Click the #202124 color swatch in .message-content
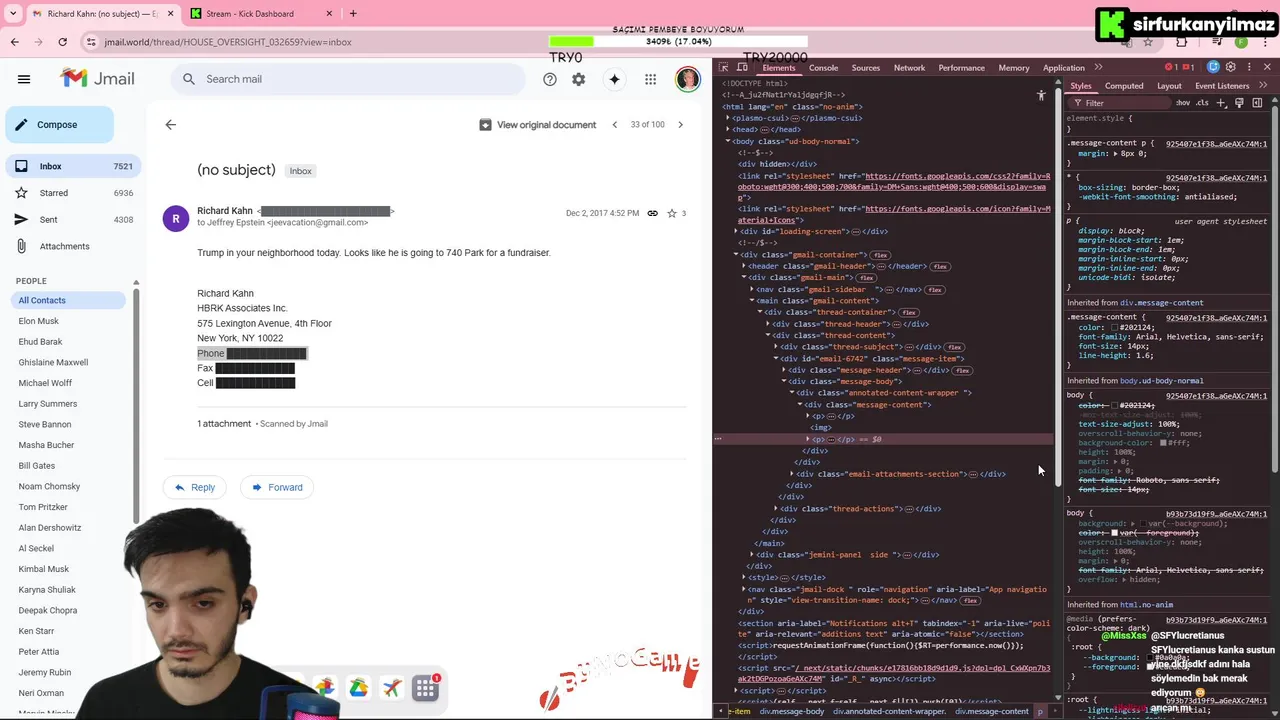This screenshot has width=1280, height=720. pos(1115,328)
